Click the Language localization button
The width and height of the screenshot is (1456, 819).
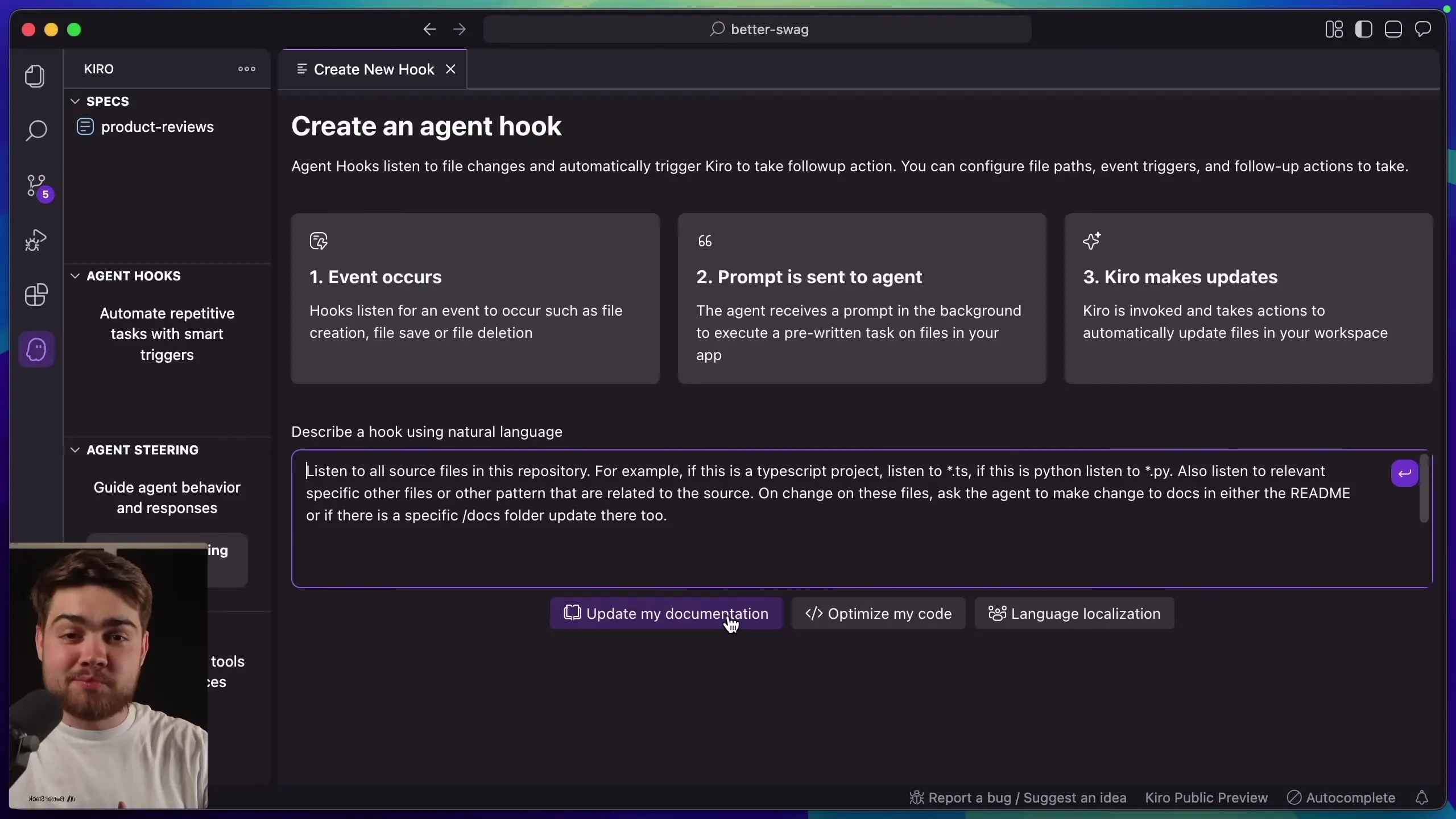[x=1074, y=613]
